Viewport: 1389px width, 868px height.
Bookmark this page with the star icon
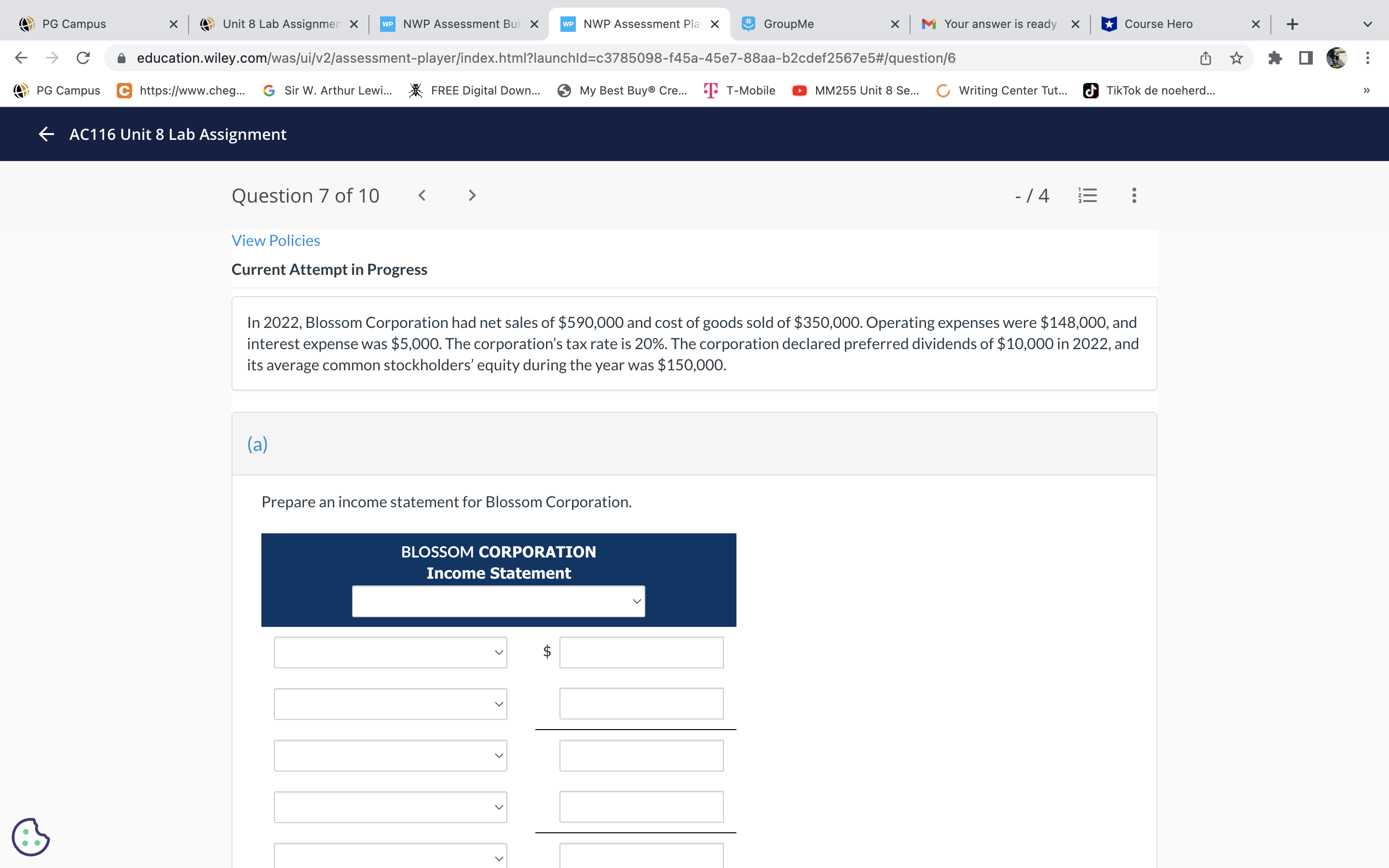(x=1236, y=58)
